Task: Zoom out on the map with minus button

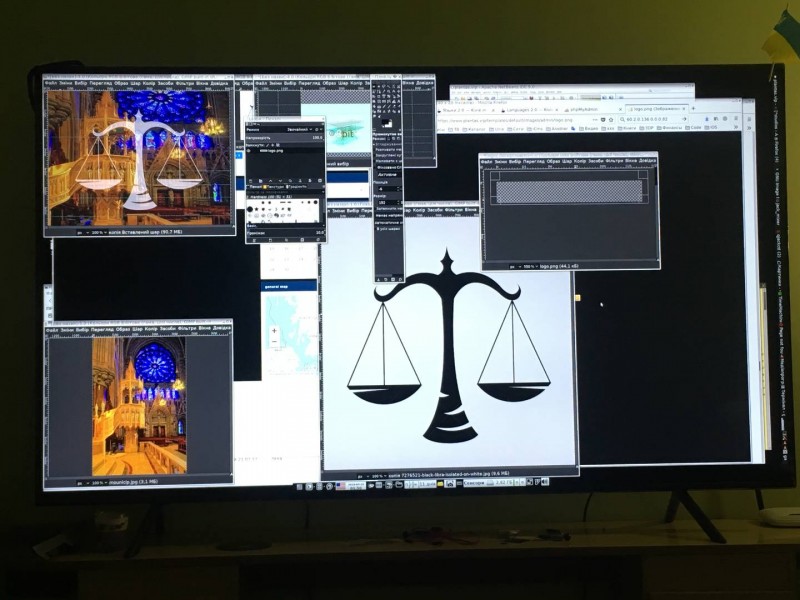Action: point(274,342)
